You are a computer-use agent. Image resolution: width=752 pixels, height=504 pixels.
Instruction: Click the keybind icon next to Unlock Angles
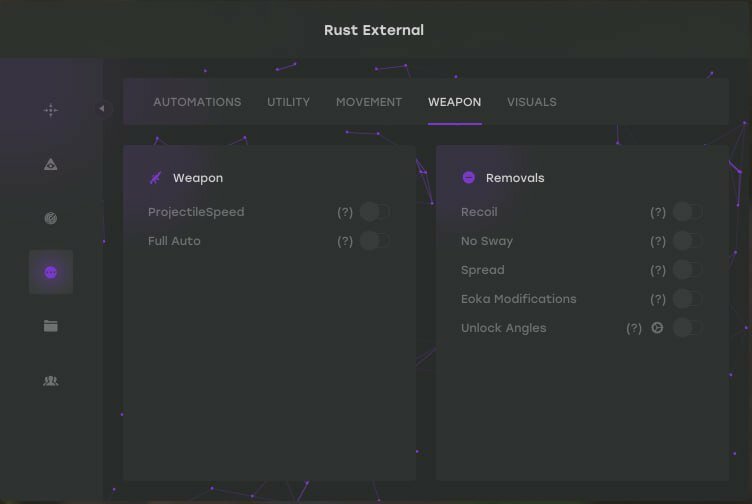657,328
